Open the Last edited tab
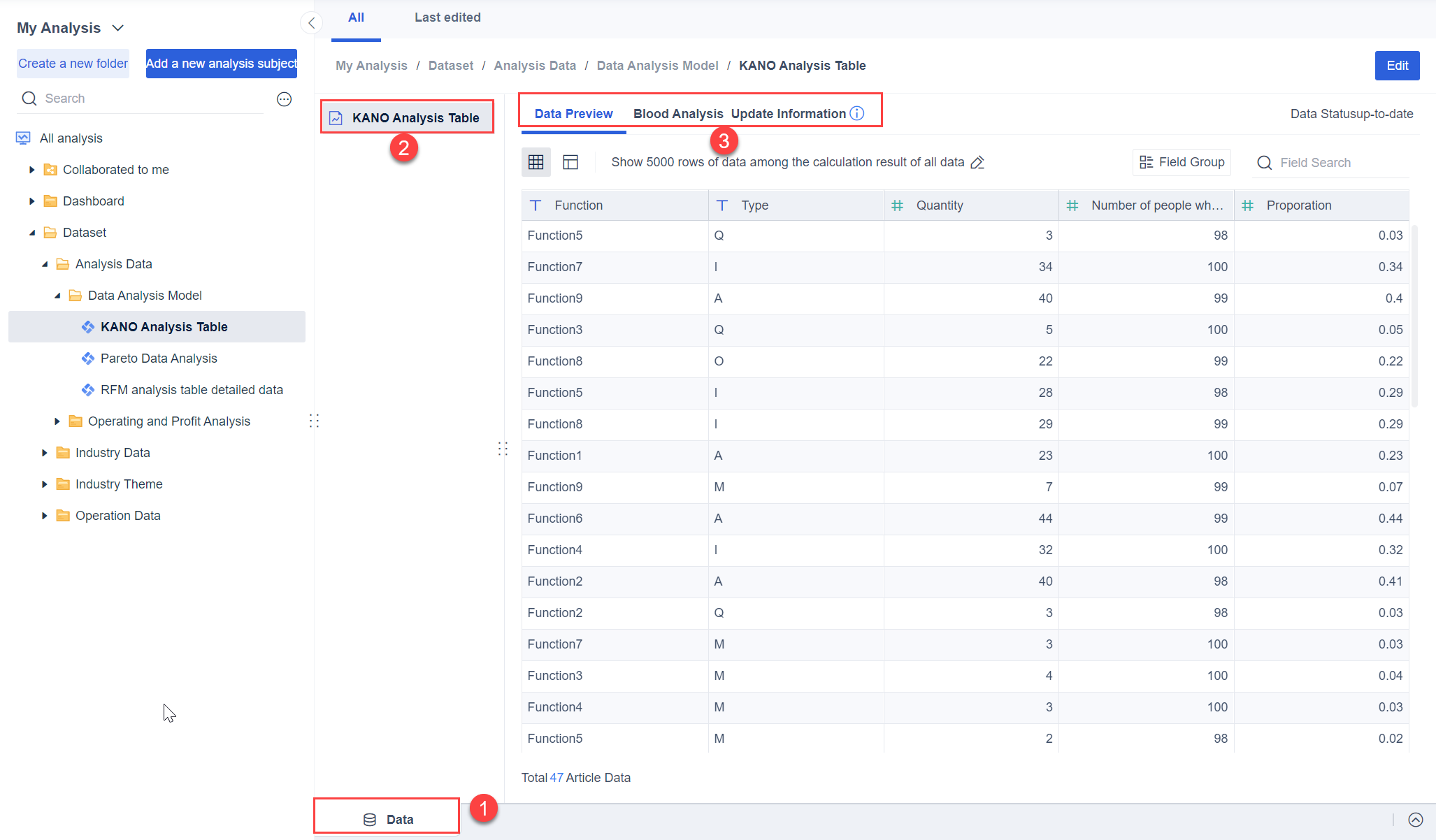 (x=447, y=17)
